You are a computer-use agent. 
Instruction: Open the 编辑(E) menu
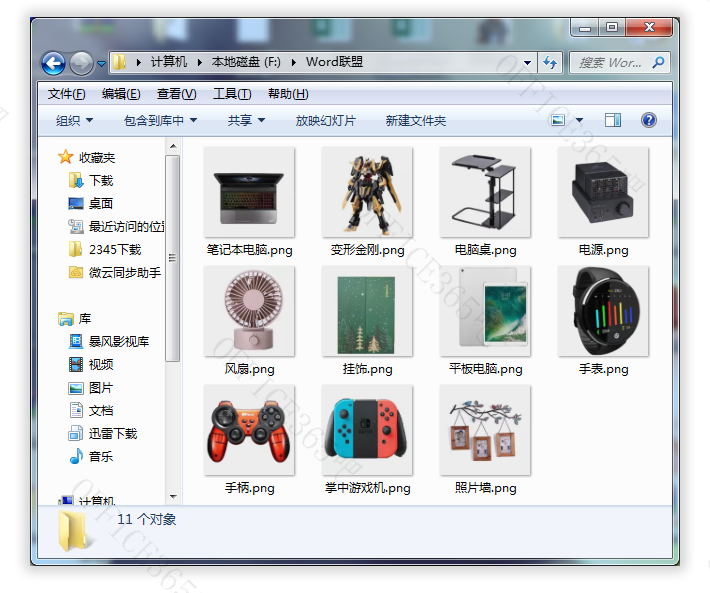(121, 94)
